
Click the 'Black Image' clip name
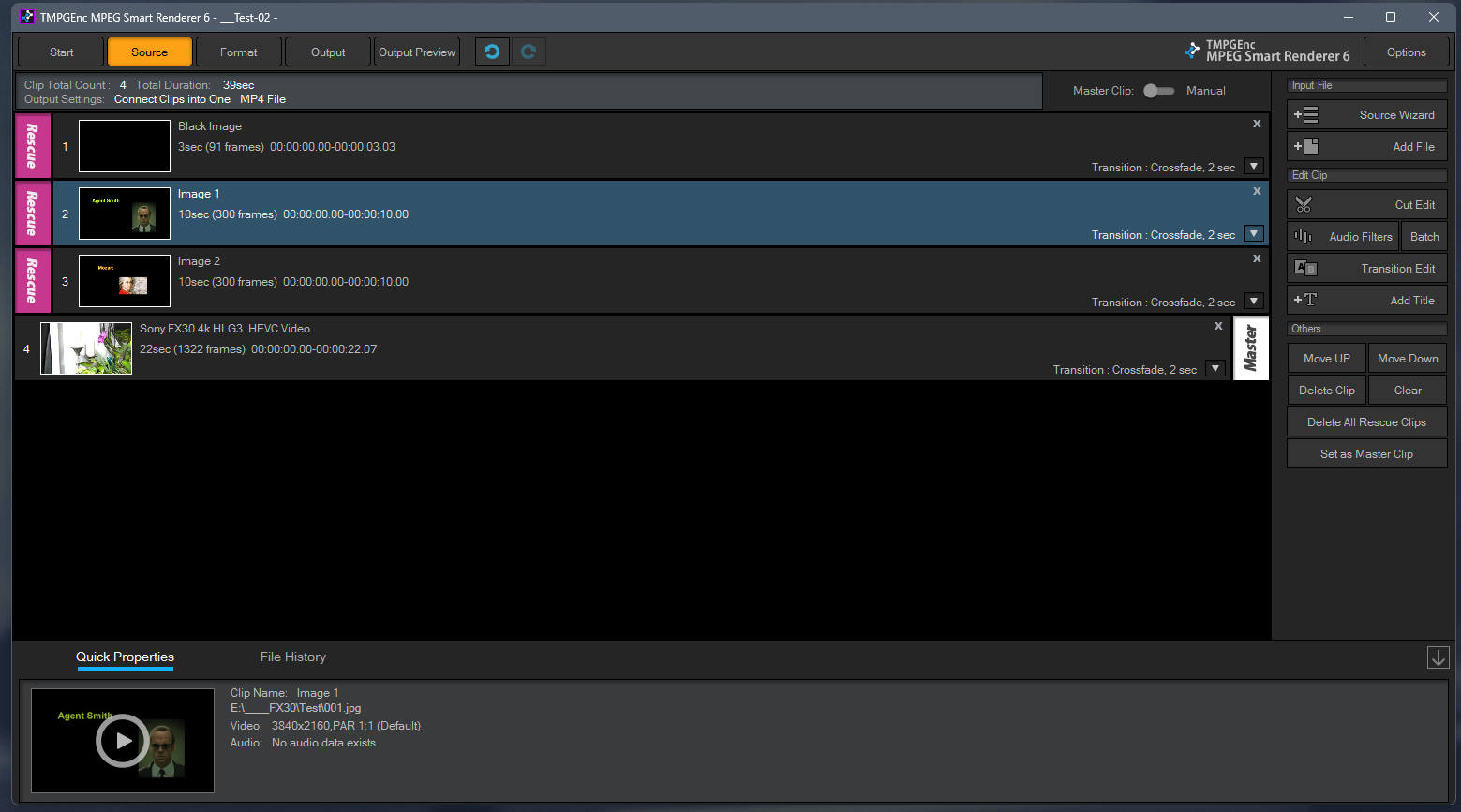[x=210, y=126]
